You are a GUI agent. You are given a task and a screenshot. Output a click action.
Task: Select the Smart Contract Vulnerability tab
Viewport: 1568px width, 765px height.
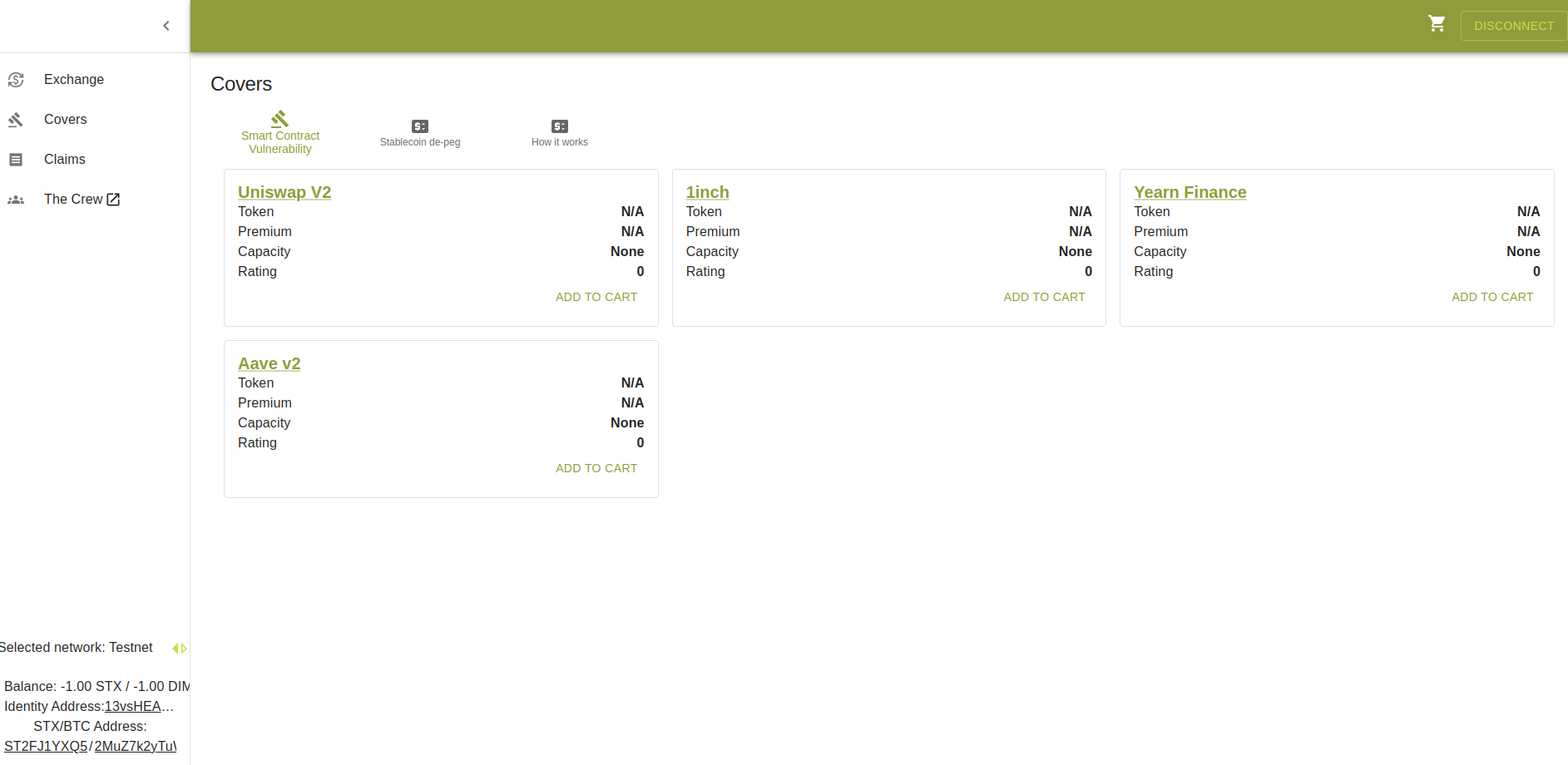[x=280, y=132]
